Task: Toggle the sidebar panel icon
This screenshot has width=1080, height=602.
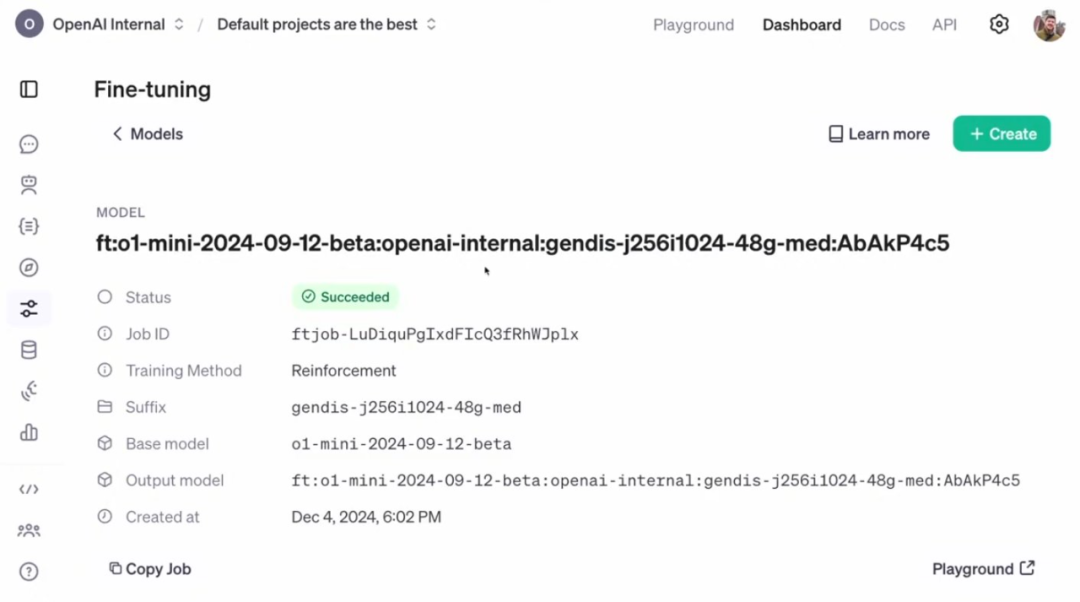Action: click(29, 90)
